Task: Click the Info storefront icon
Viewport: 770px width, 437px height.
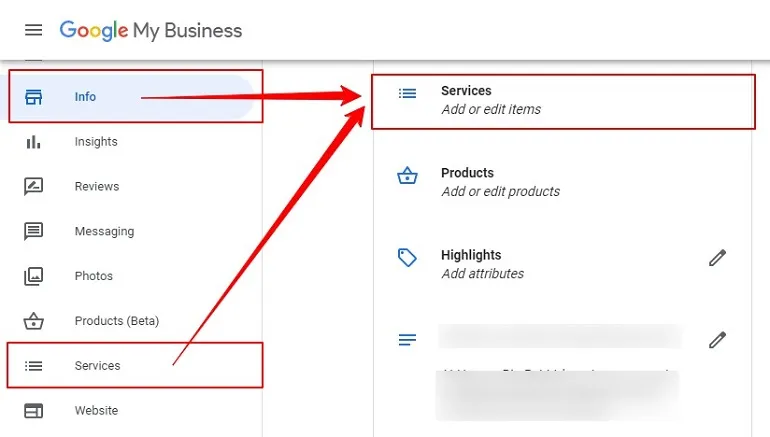Action: 33,97
